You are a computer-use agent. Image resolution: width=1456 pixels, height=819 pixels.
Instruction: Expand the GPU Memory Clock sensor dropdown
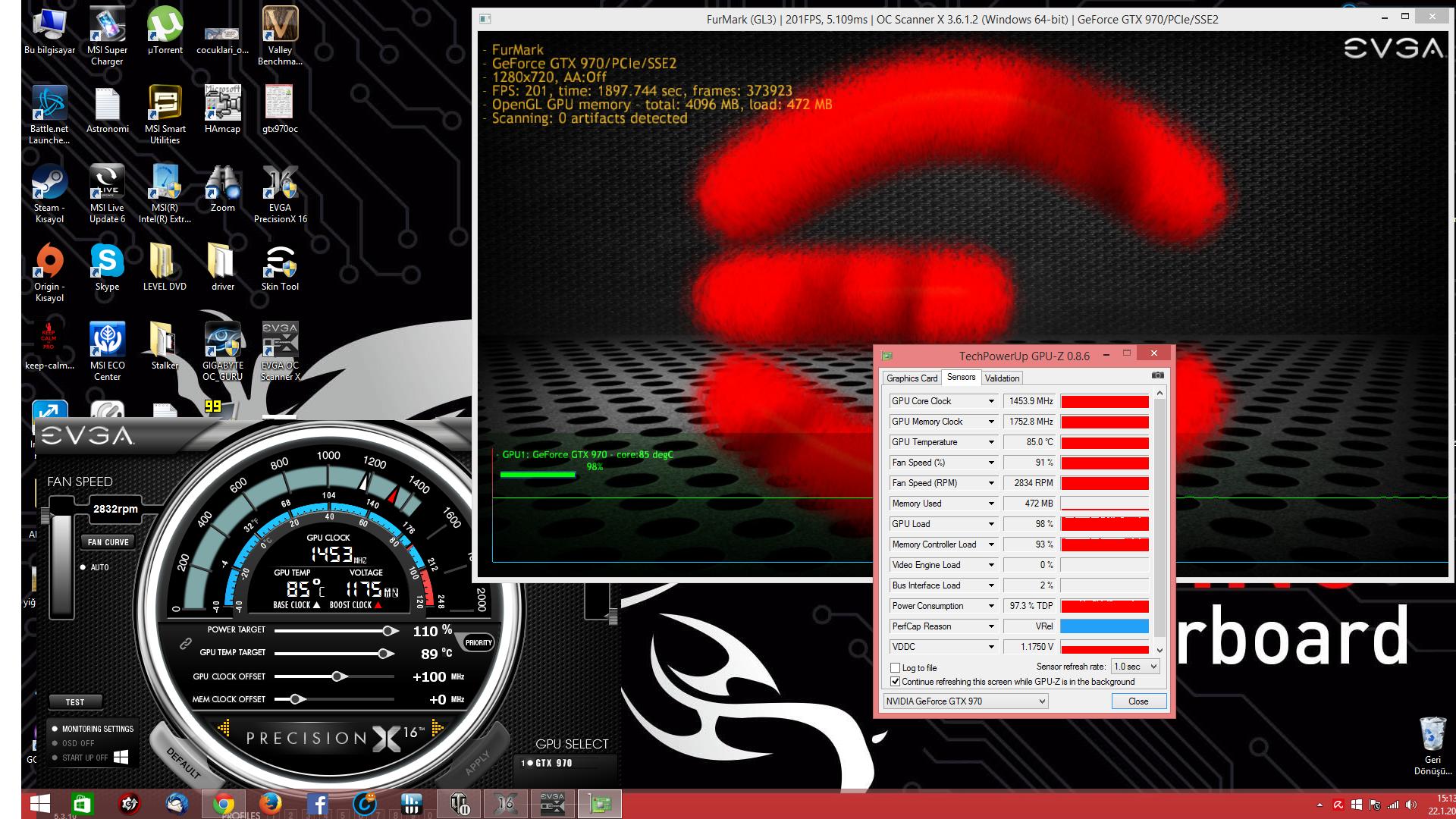coord(990,422)
